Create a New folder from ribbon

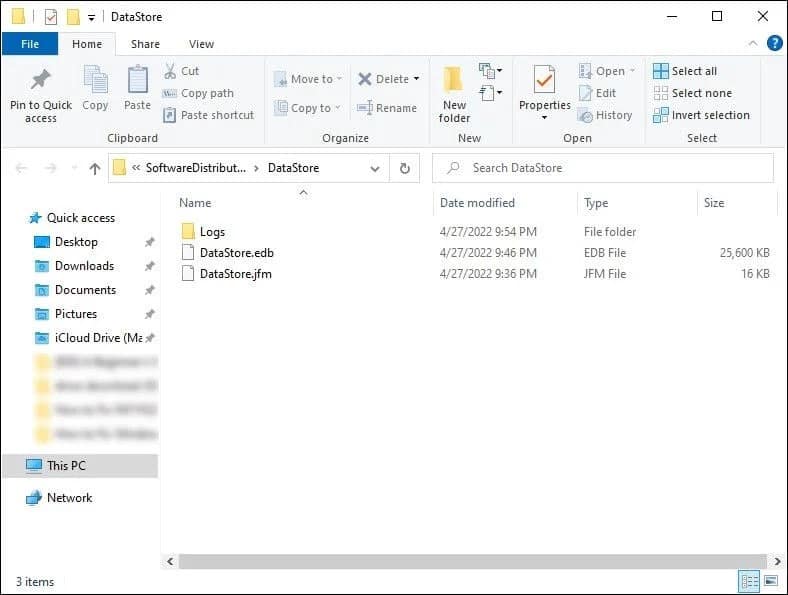tap(454, 95)
